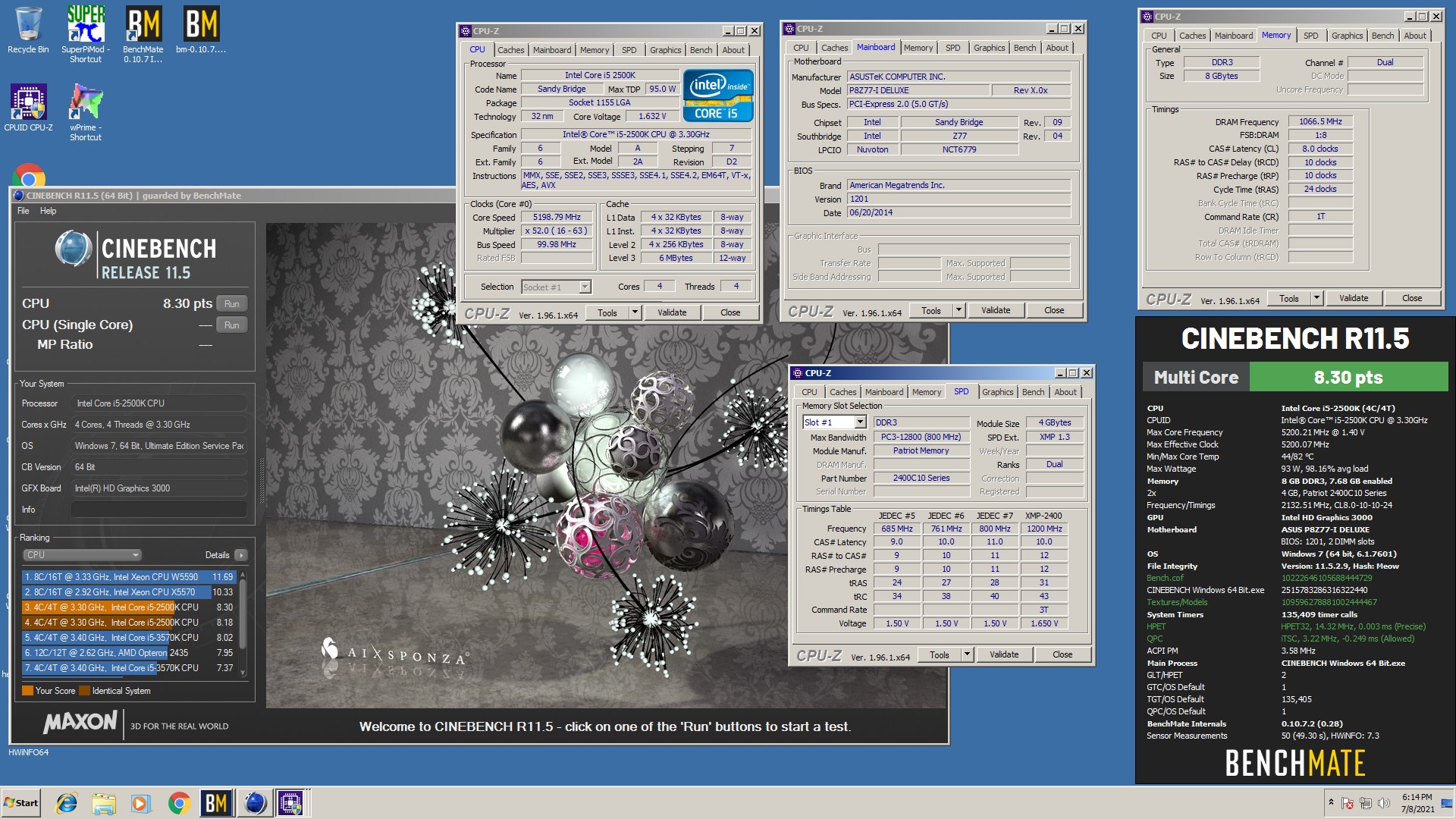The height and width of the screenshot is (819, 1456).
Task: Switch to Caches tab in the CPU window
Action: click(510, 50)
